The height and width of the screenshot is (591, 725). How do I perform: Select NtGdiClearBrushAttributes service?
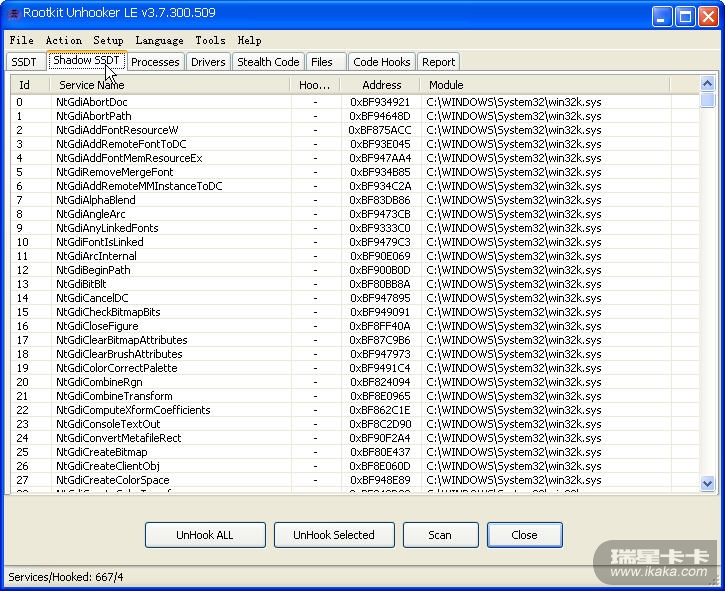355,354
